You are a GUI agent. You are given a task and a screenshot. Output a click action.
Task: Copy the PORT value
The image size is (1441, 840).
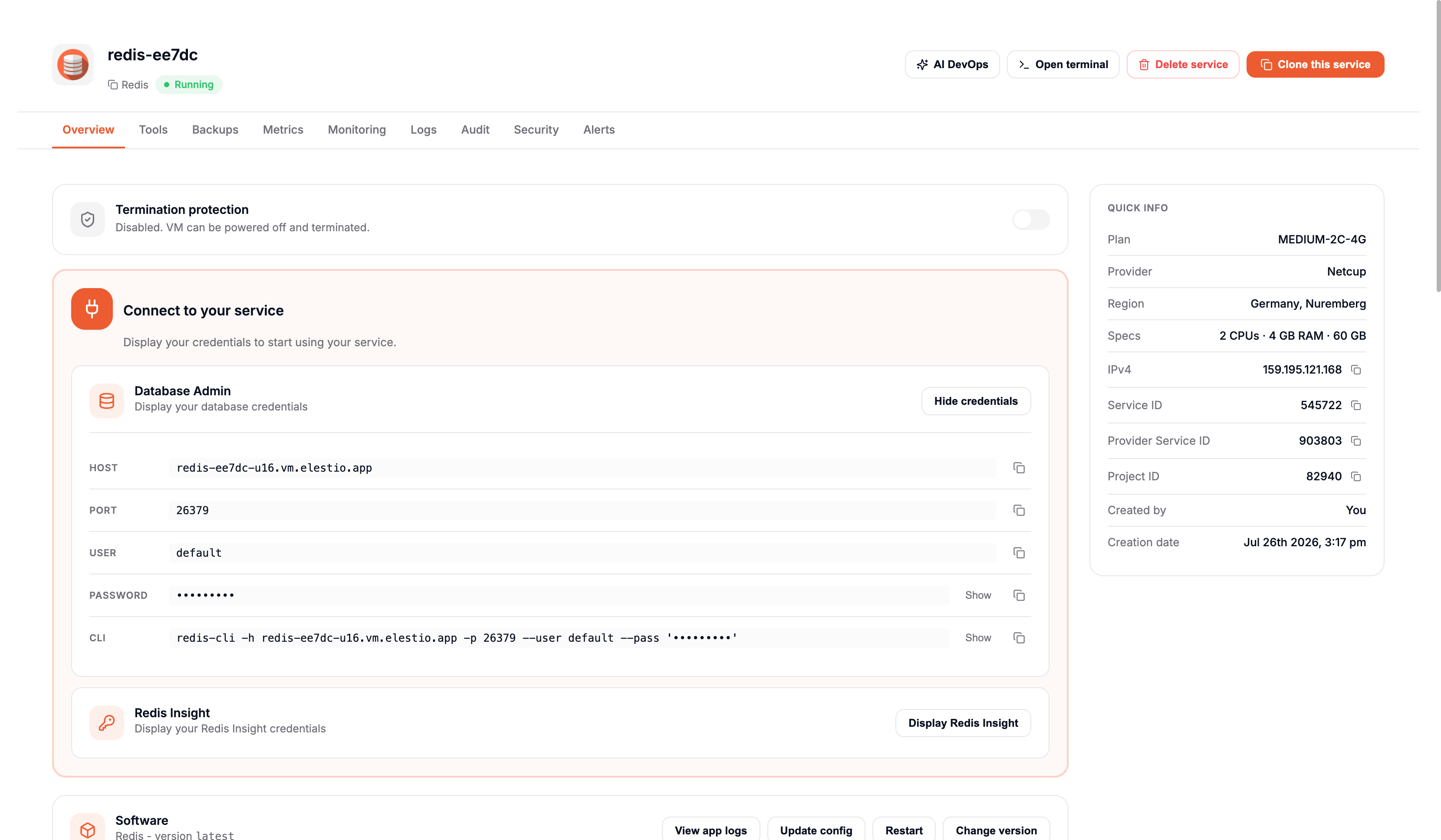pos(1018,510)
